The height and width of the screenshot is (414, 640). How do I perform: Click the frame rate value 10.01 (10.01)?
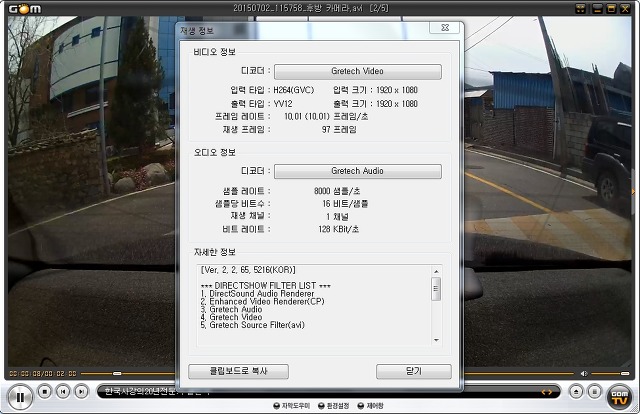tap(307, 117)
